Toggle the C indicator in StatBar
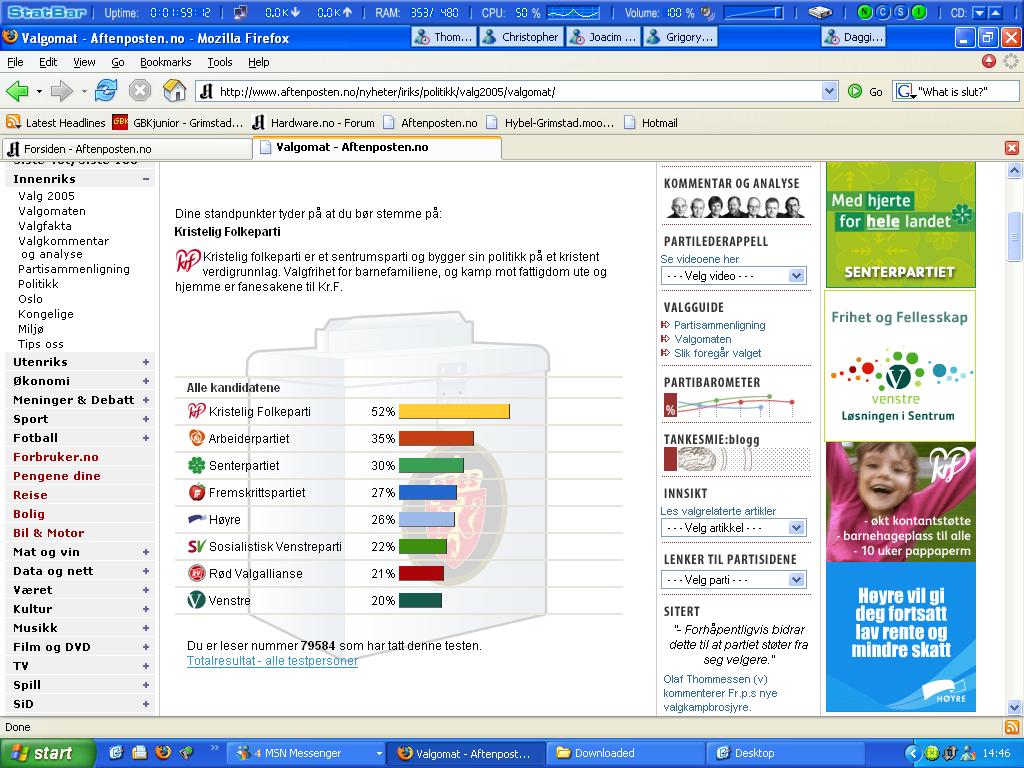 [883, 12]
